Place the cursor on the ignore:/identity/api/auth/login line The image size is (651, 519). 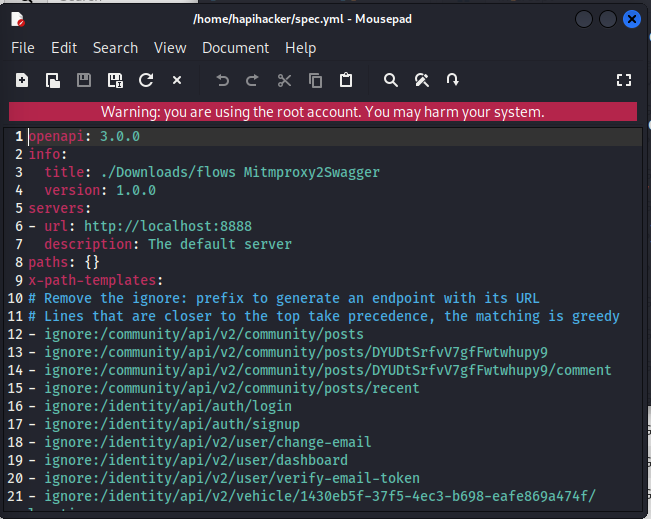point(168,406)
